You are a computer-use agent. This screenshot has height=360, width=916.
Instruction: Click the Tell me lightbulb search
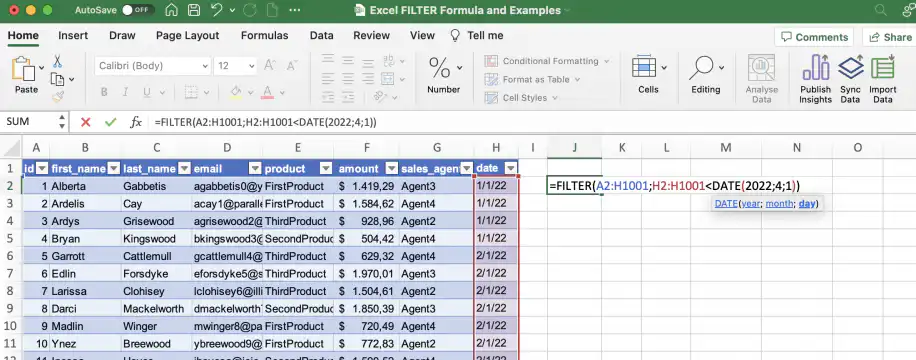(x=476, y=36)
